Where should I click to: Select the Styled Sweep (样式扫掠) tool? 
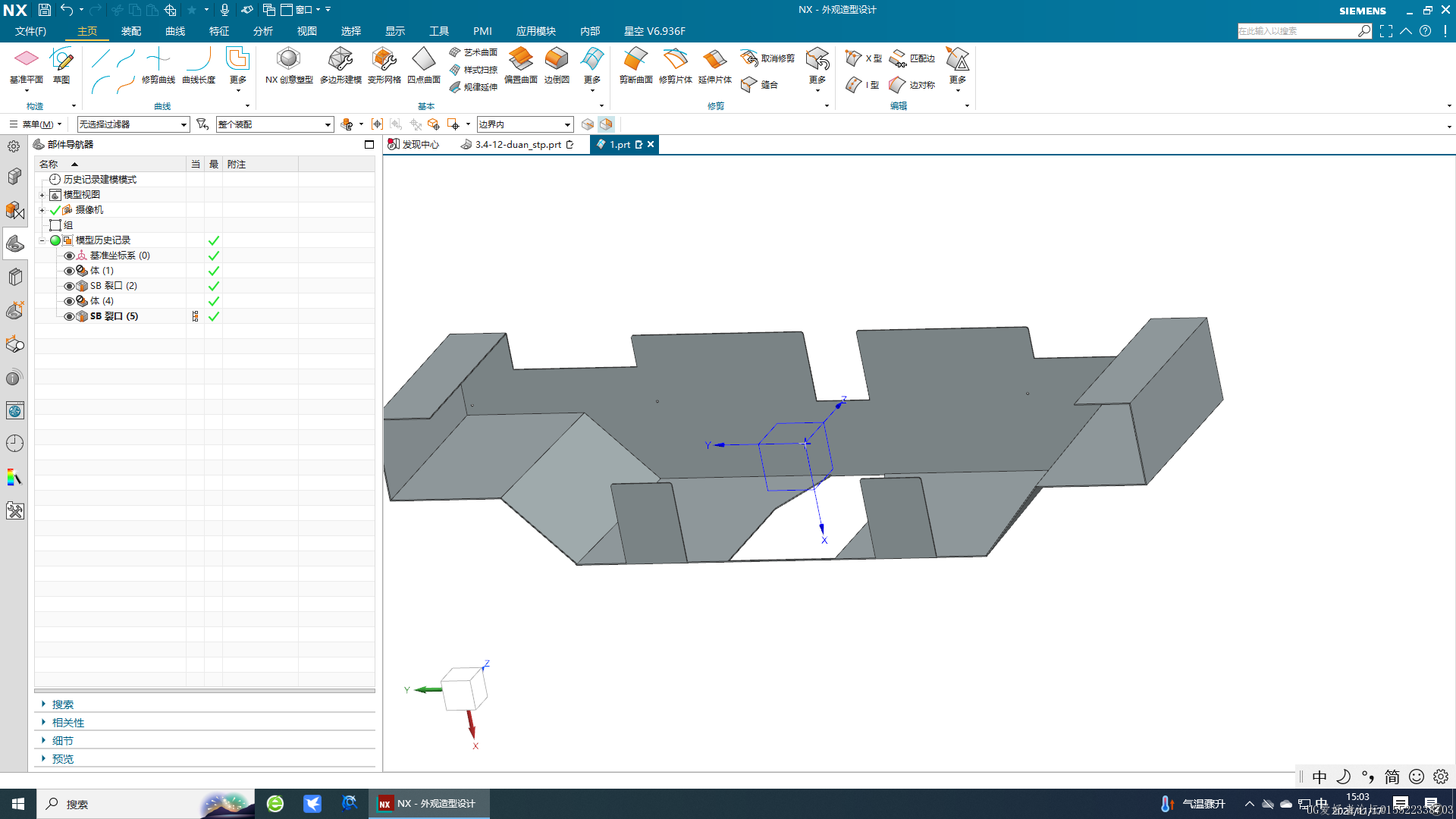[473, 70]
